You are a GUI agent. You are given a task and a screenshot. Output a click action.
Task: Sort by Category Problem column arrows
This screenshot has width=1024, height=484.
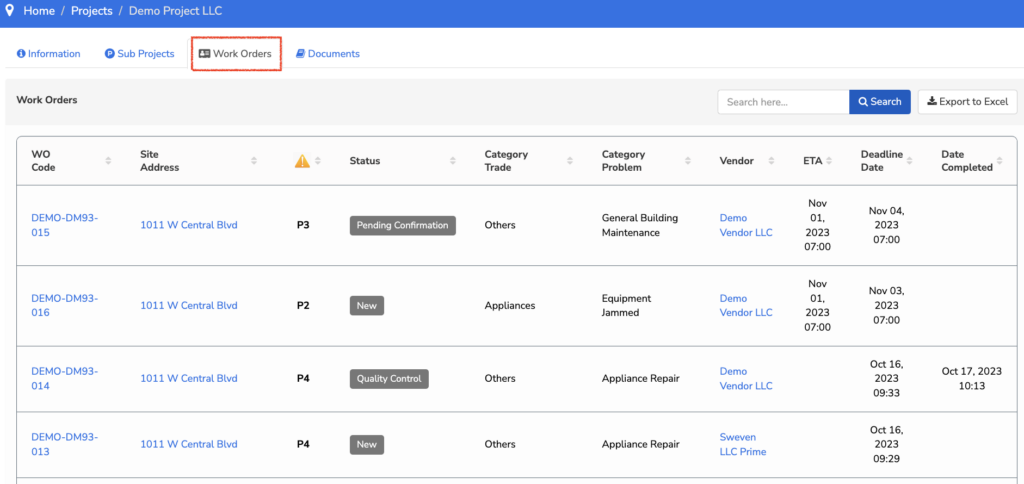coord(688,161)
